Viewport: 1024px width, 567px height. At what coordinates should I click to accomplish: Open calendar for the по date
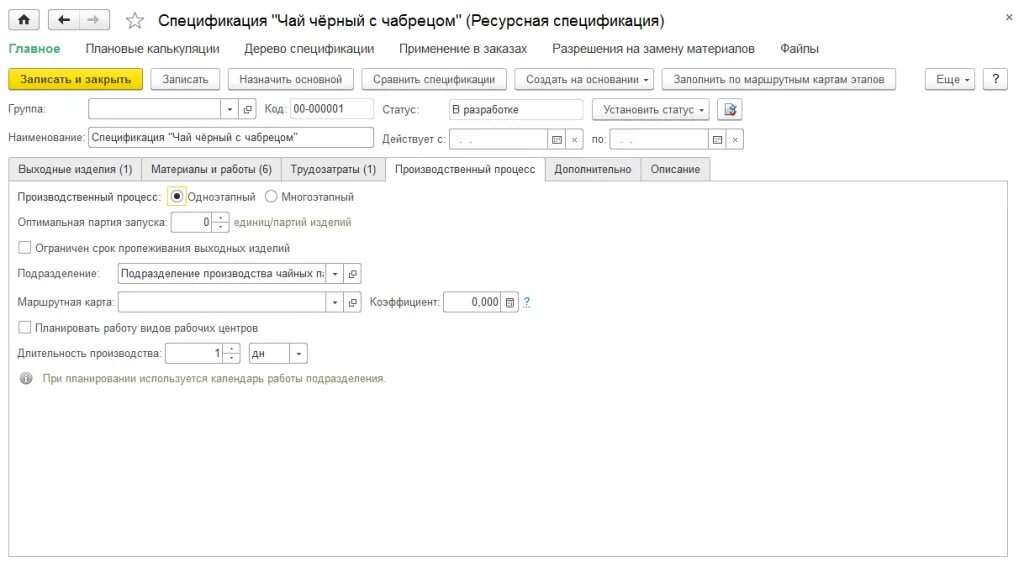(717, 140)
